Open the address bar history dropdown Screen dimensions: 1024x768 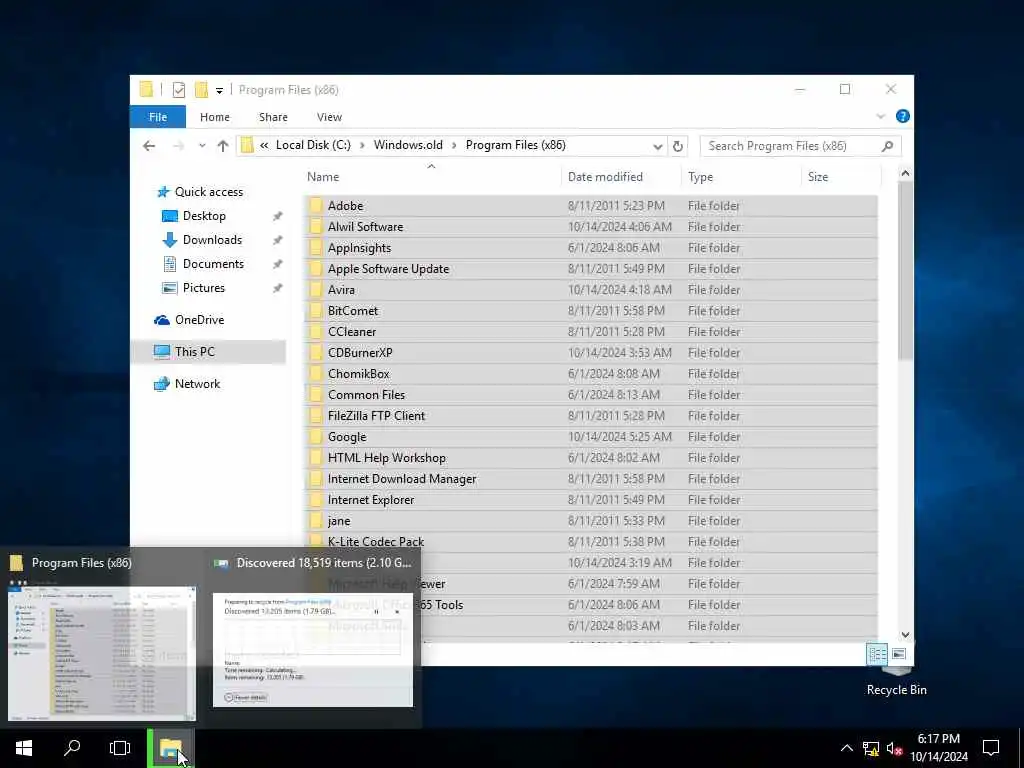(x=658, y=146)
